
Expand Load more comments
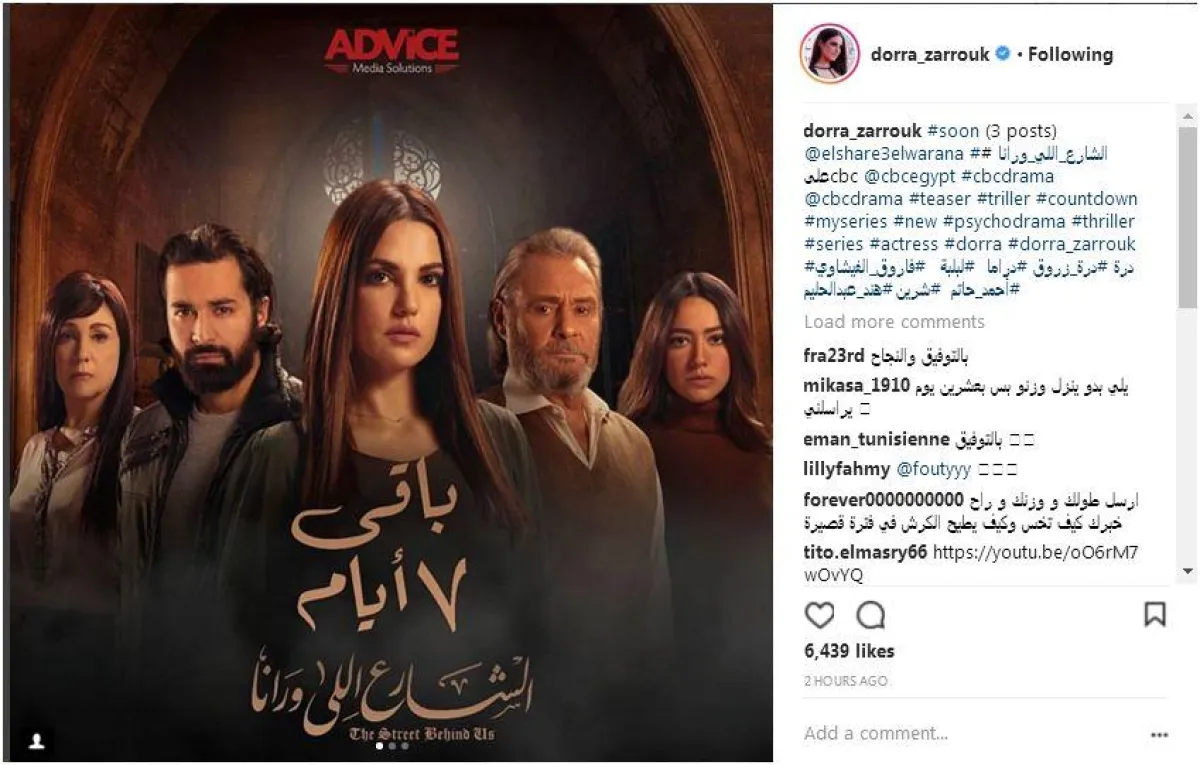tap(894, 322)
